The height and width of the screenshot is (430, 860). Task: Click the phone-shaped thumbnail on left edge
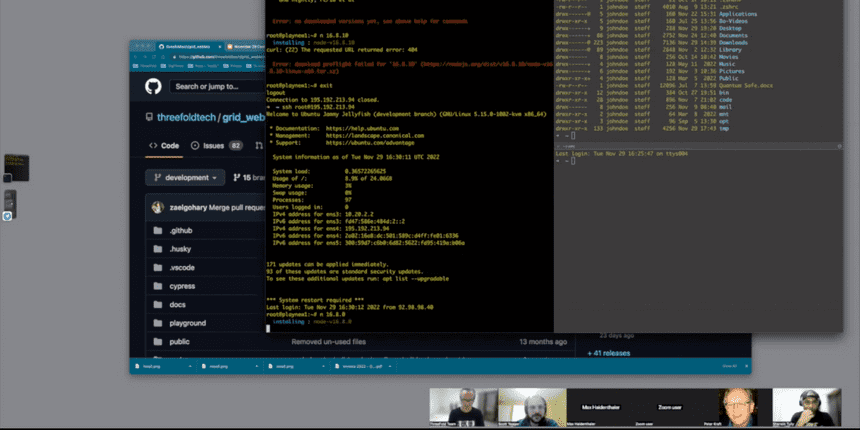coord(10,203)
